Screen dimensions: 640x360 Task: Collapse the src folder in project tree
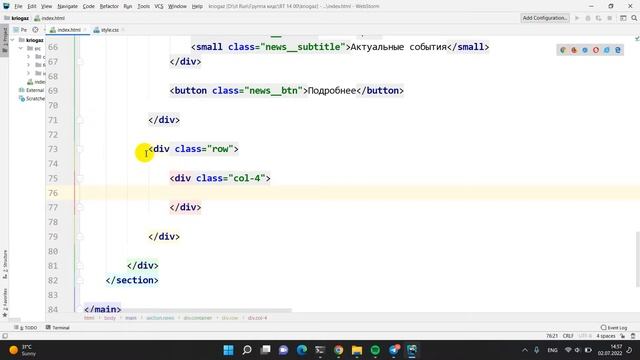pyautogui.click(x=21, y=48)
